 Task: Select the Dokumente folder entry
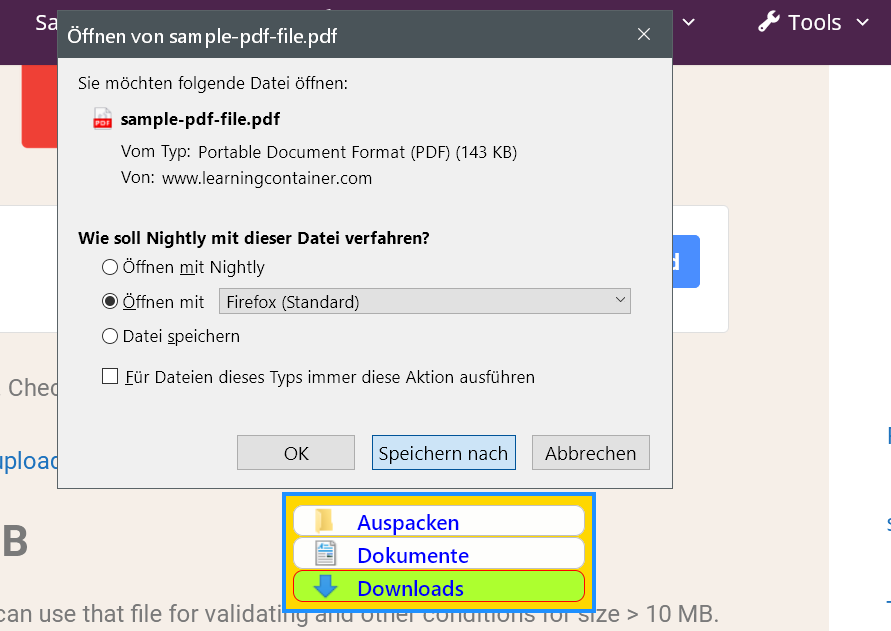tap(439, 554)
